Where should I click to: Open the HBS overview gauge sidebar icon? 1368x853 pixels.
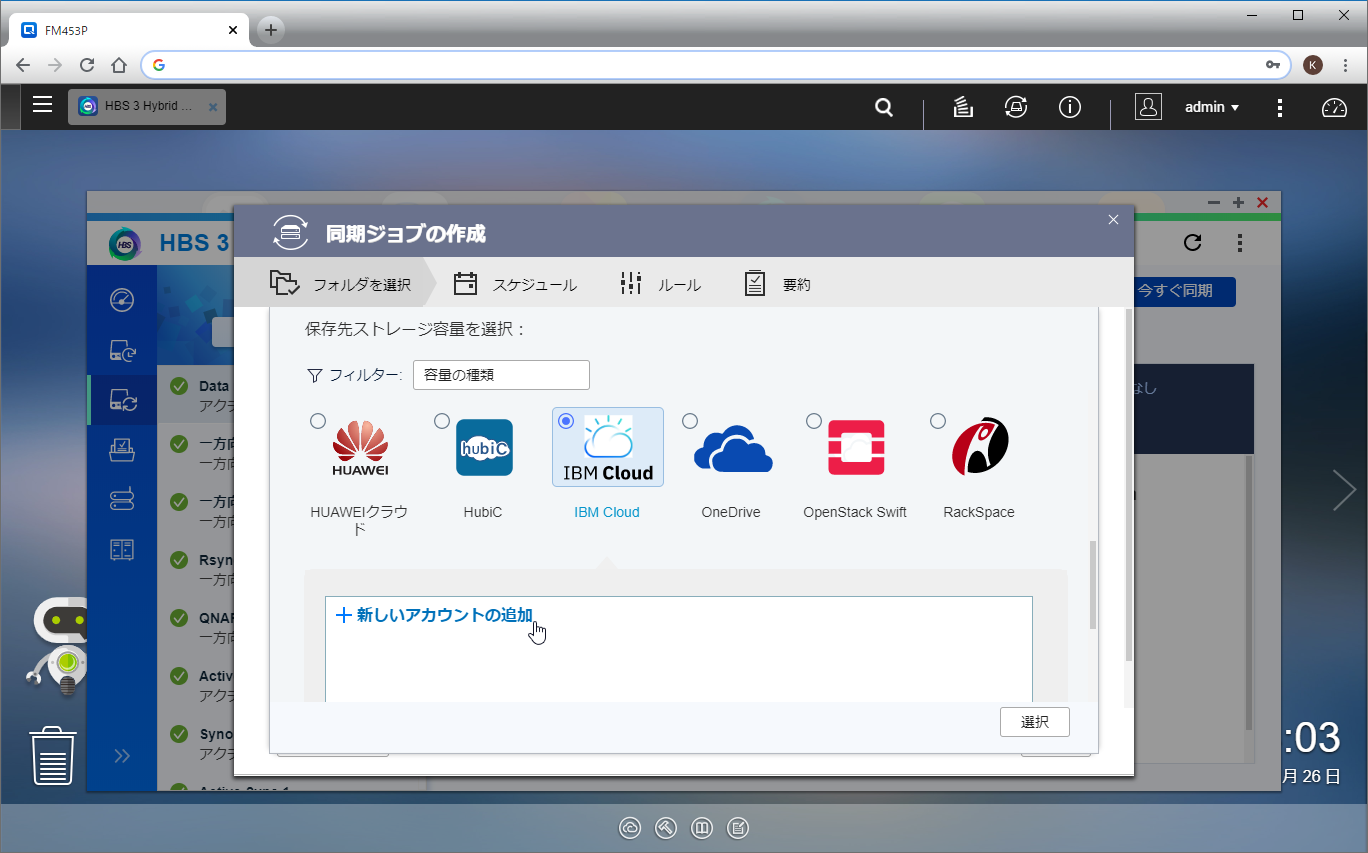click(x=122, y=300)
